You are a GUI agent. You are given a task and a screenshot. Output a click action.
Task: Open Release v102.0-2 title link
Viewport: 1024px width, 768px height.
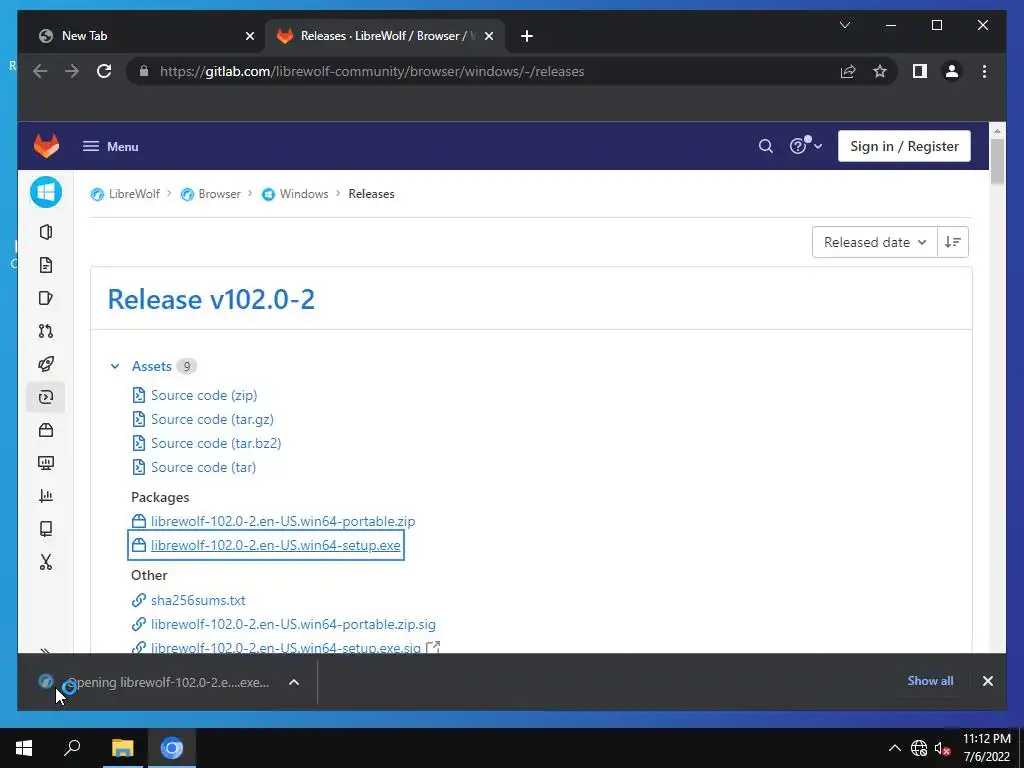[x=211, y=300]
